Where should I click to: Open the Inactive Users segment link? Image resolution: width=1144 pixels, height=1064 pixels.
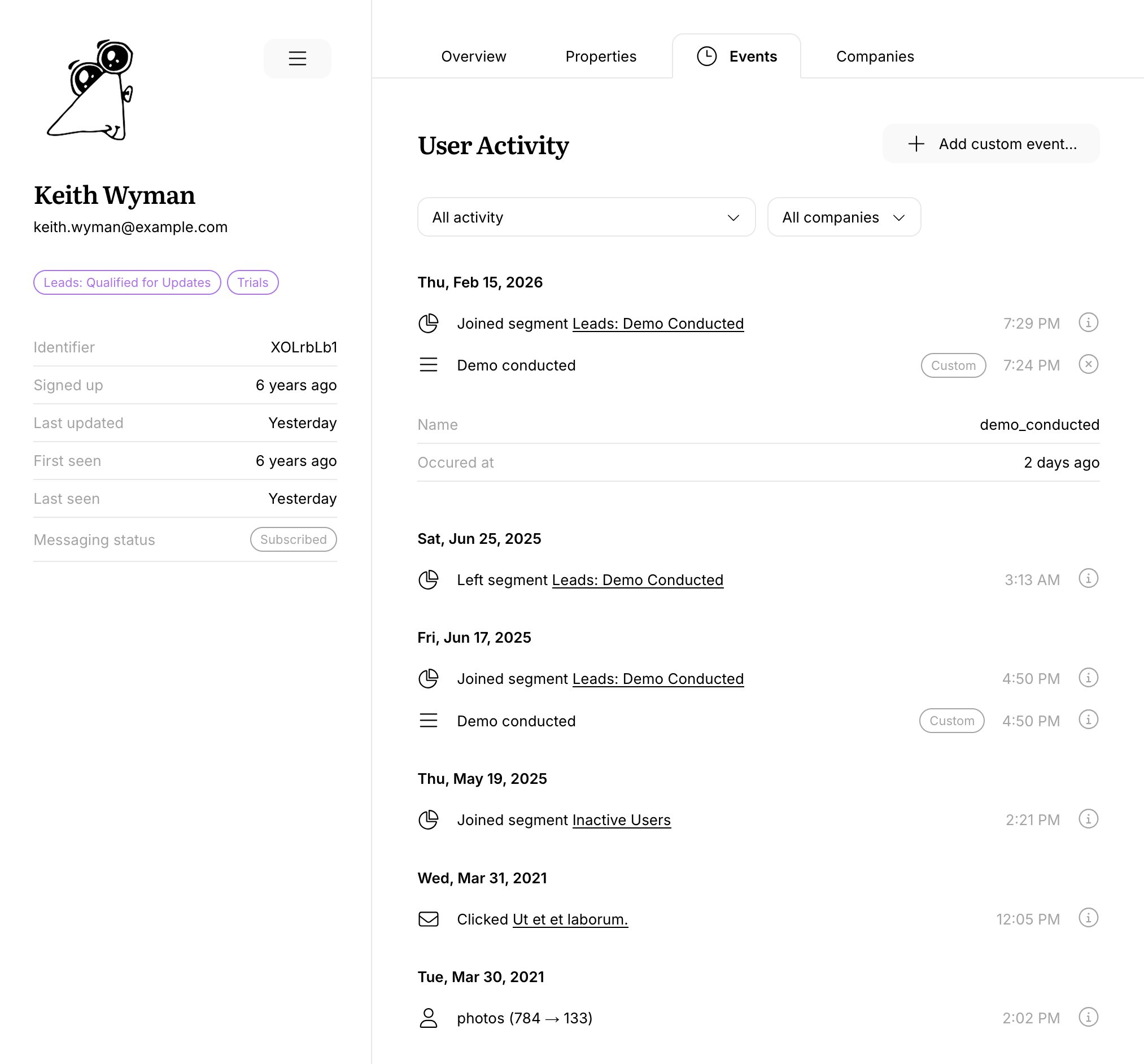coord(622,820)
